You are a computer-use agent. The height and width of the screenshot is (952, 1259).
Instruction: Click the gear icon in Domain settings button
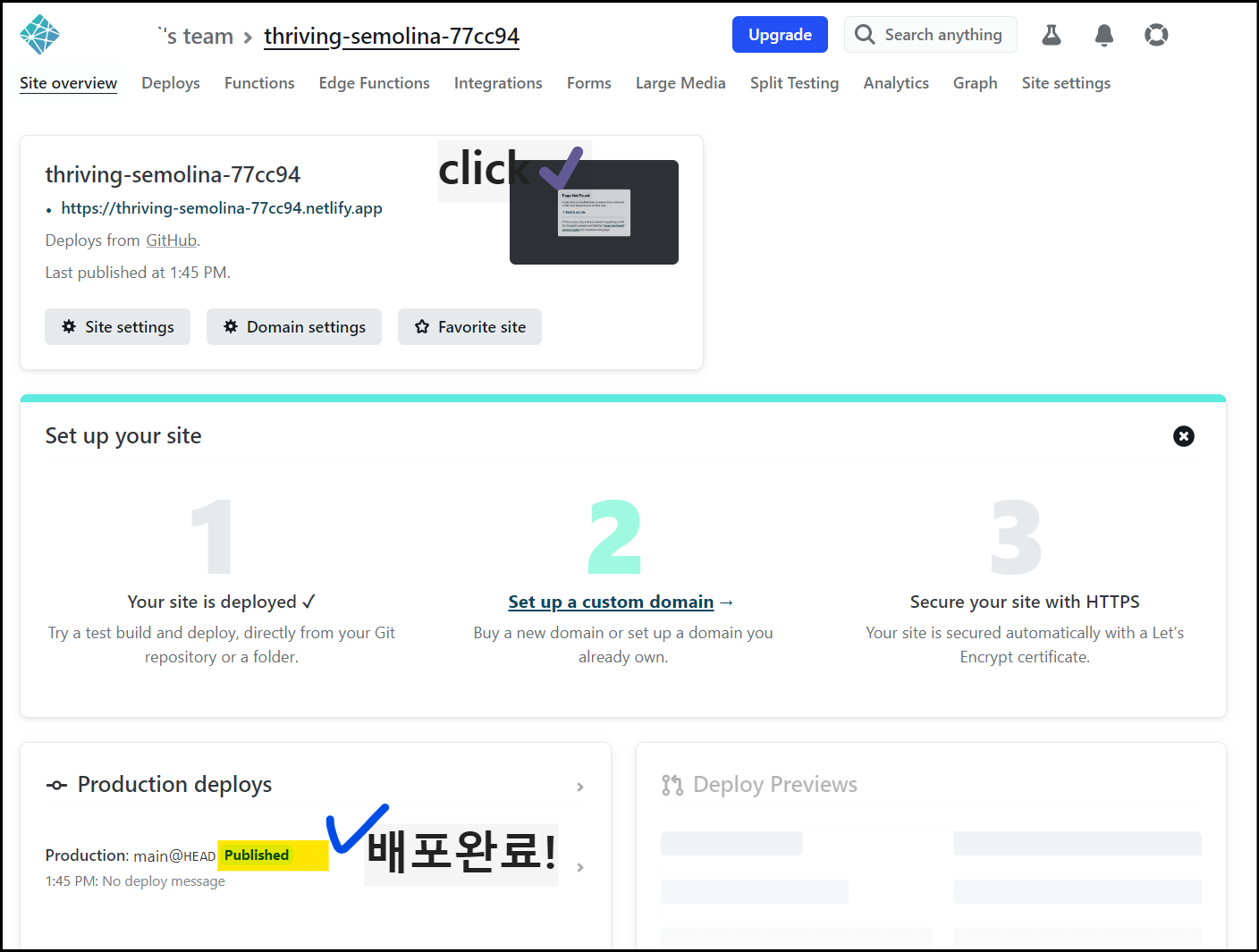(x=231, y=326)
